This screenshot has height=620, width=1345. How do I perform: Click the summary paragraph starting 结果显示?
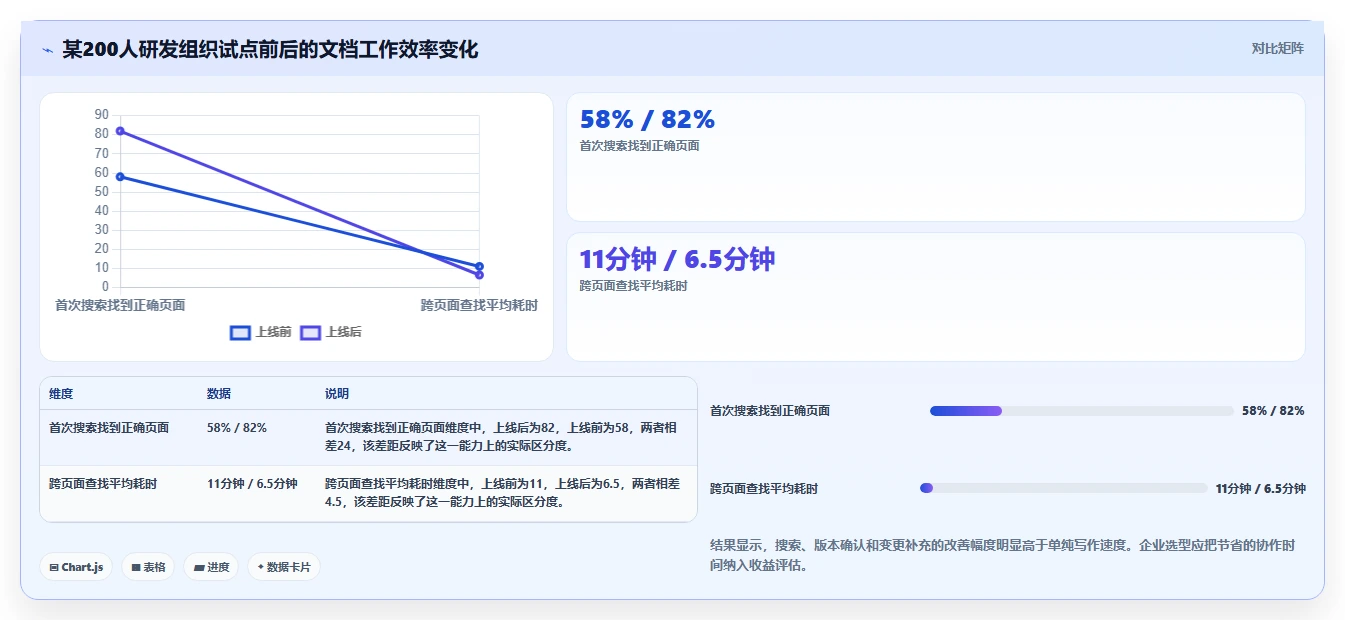(x=1003, y=555)
